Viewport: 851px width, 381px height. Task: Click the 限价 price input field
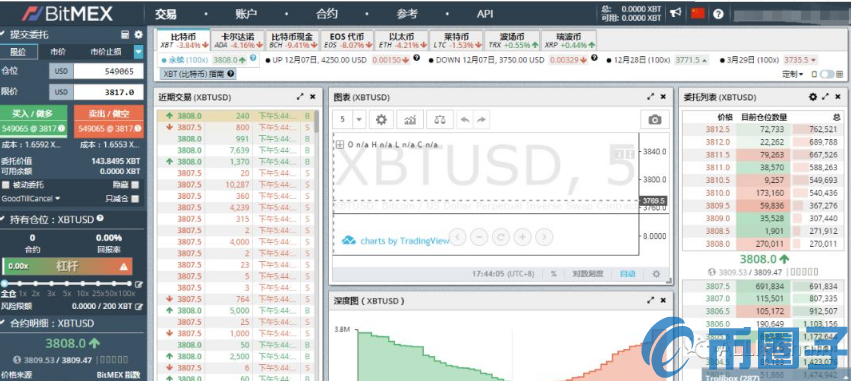[109, 92]
